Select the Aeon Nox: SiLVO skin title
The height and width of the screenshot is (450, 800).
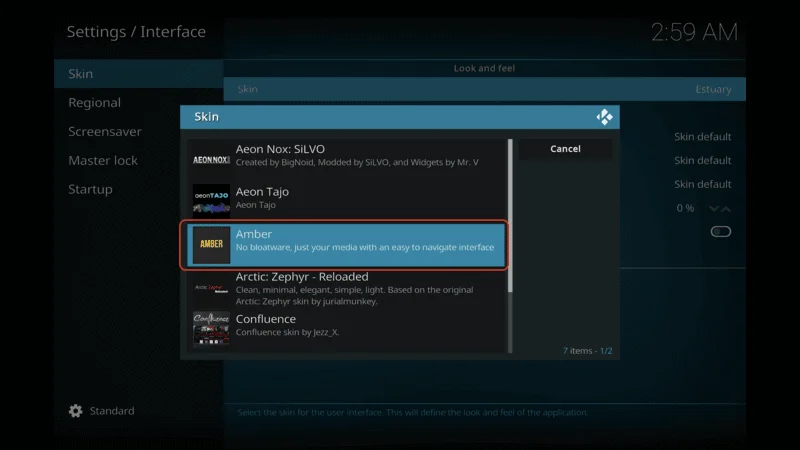pos(280,149)
